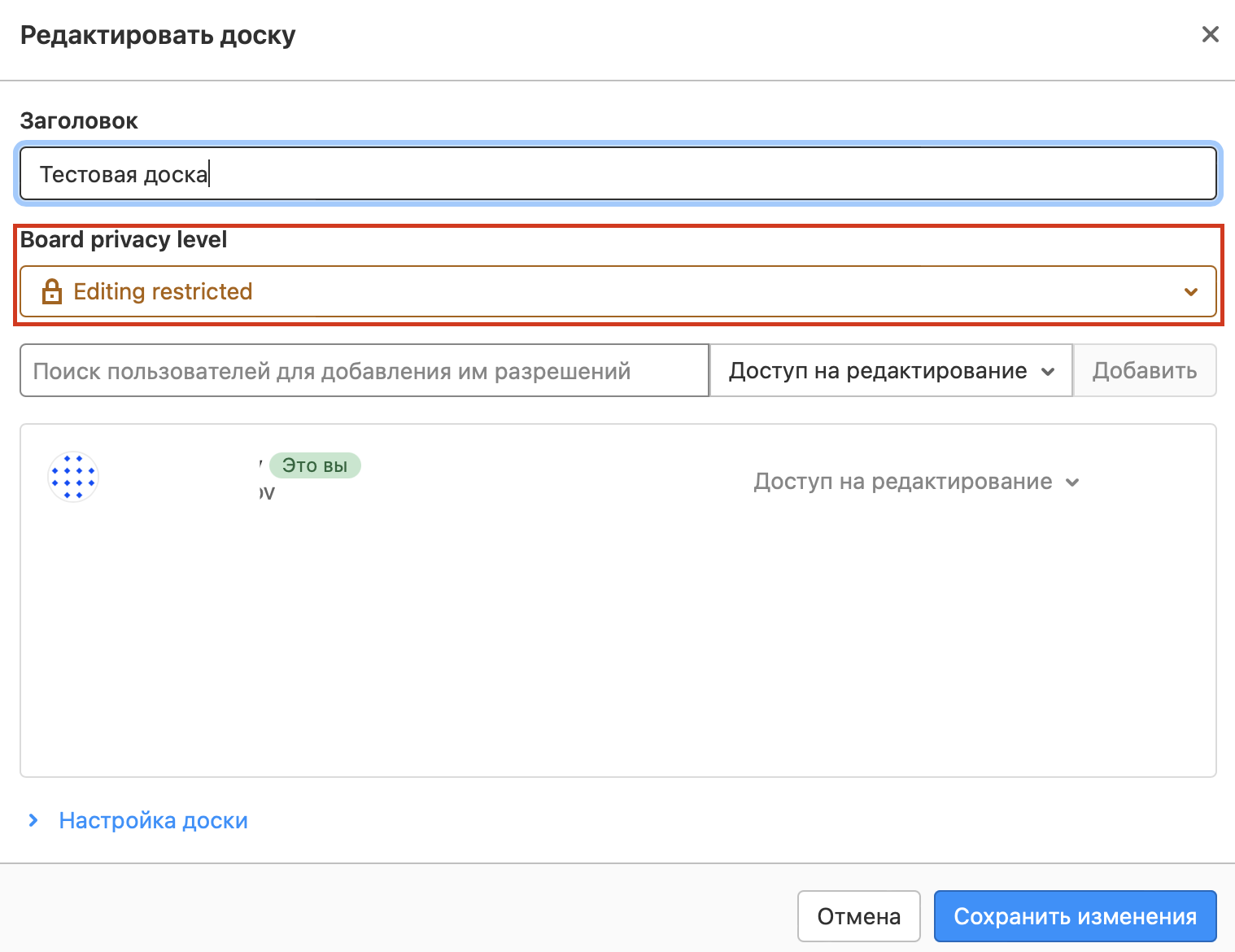Viewport: 1235px width, 952px height.
Task: Click the dotted user avatar
Action: (x=73, y=477)
